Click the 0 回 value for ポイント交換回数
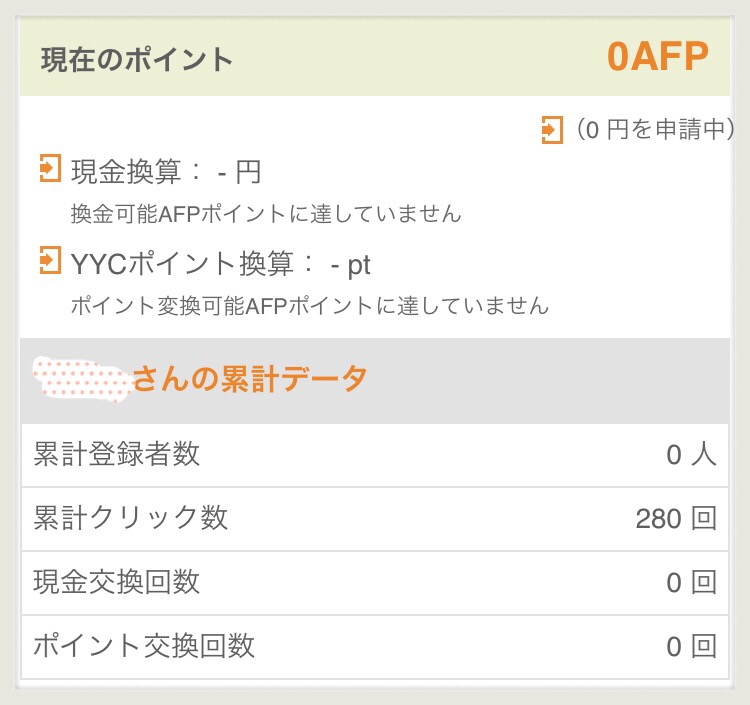The width and height of the screenshot is (750, 705). pos(691,647)
